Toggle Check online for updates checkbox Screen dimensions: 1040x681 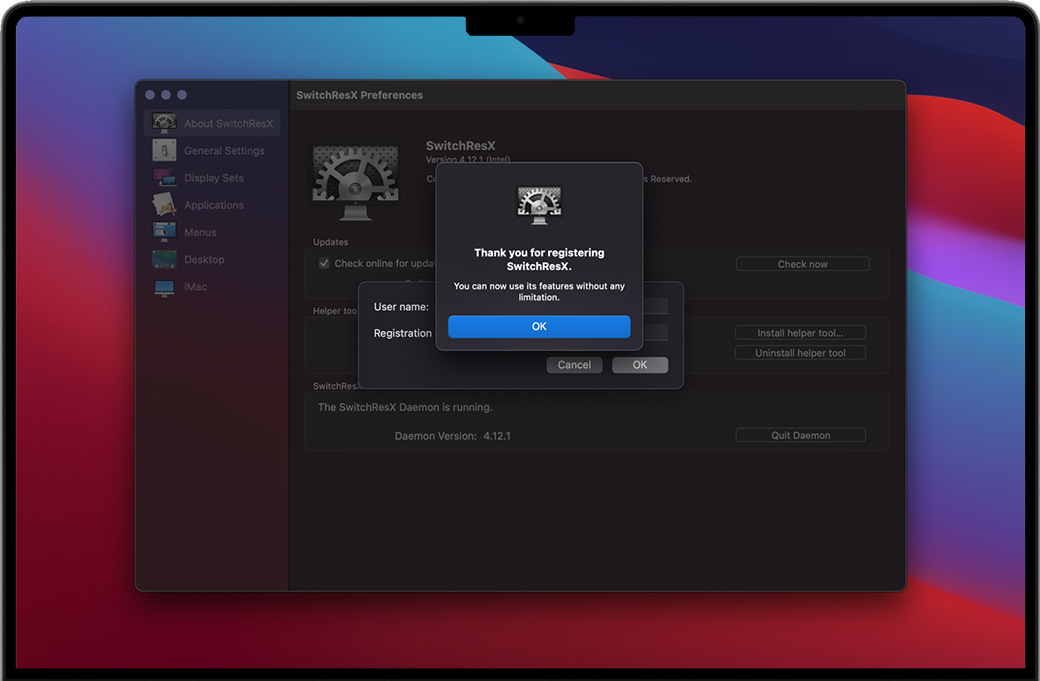(x=324, y=263)
